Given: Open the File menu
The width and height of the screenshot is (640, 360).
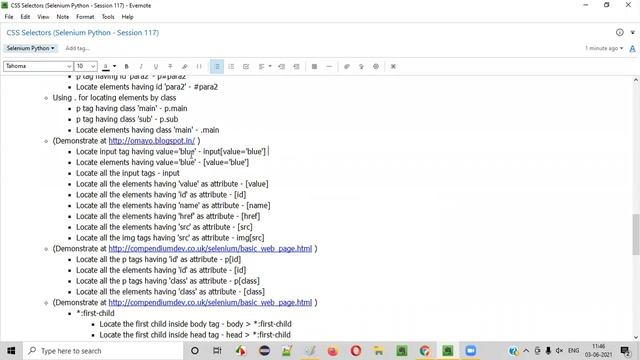Looking at the screenshot, I should click(9, 17).
